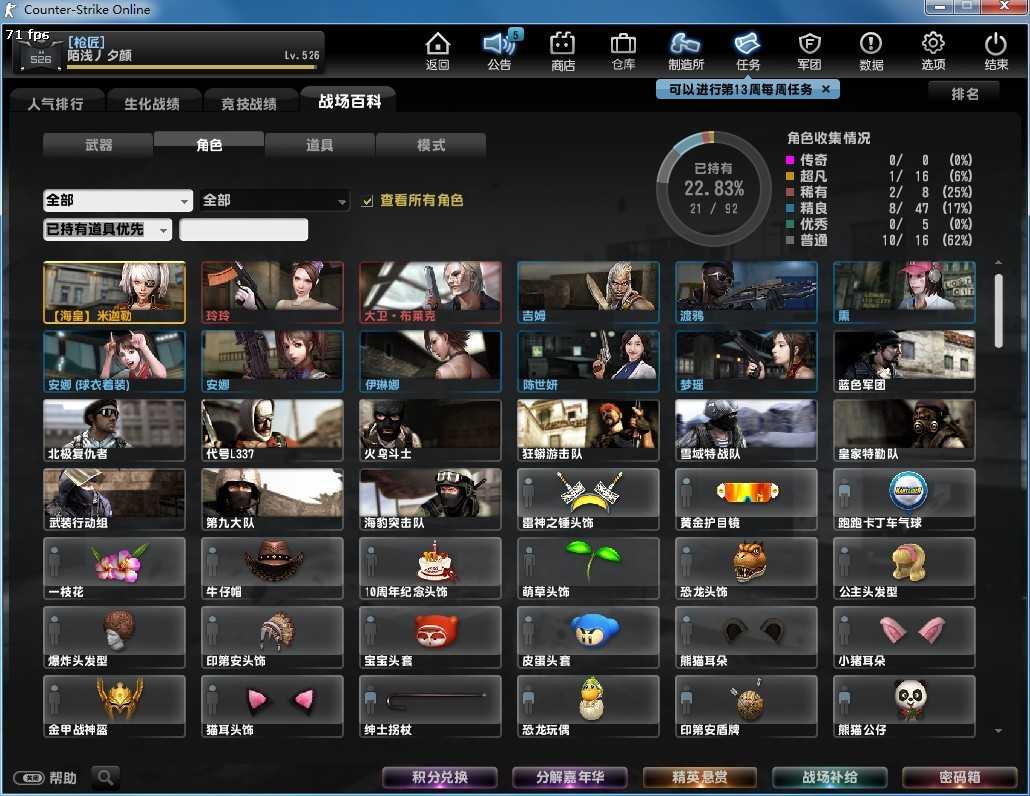Select the 萌草头饰 sprout item
The image size is (1030, 796).
point(588,568)
